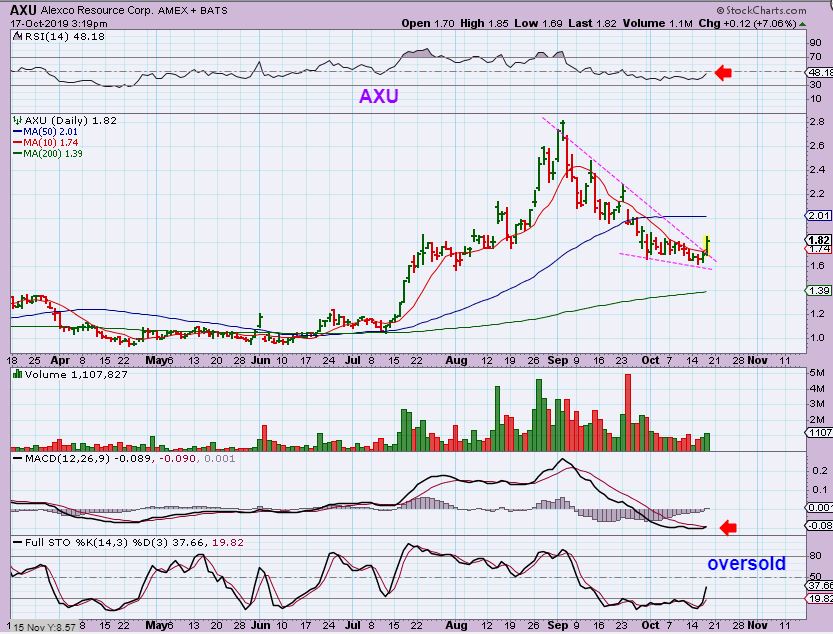Viewport: 833px width, 634px height.
Task: Click the Volume 1,107,827 panel label
Action: coord(76,375)
